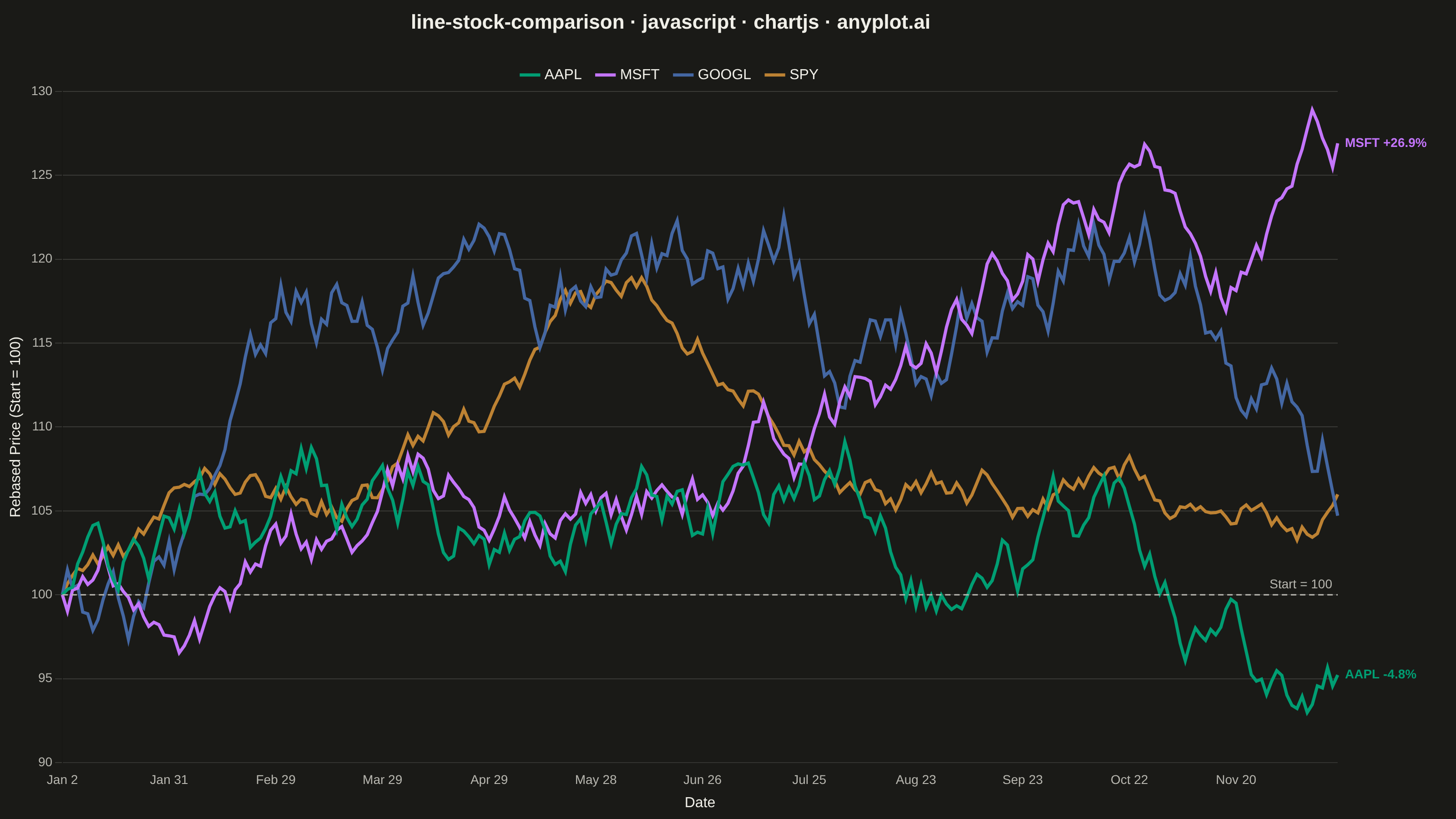Click the 110 y-axis tick label
The width and height of the screenshot is (1456, 819).
pyautogui.click(x=42, y=426)
